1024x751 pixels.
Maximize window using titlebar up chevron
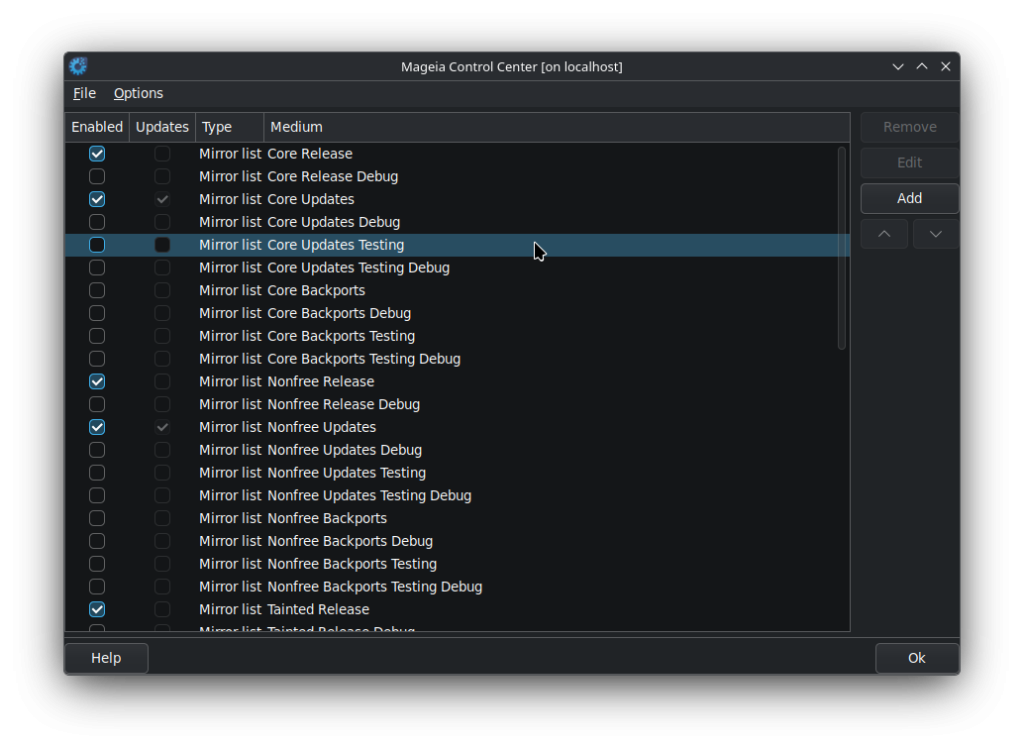pos(921,67)
